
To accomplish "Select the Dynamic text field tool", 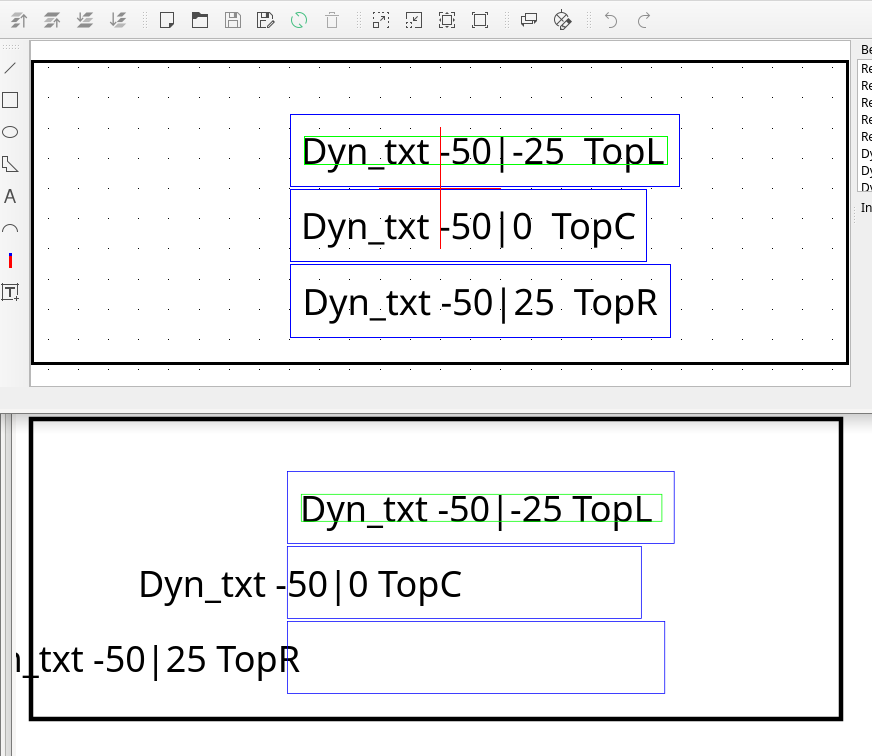I will point(10,292).
